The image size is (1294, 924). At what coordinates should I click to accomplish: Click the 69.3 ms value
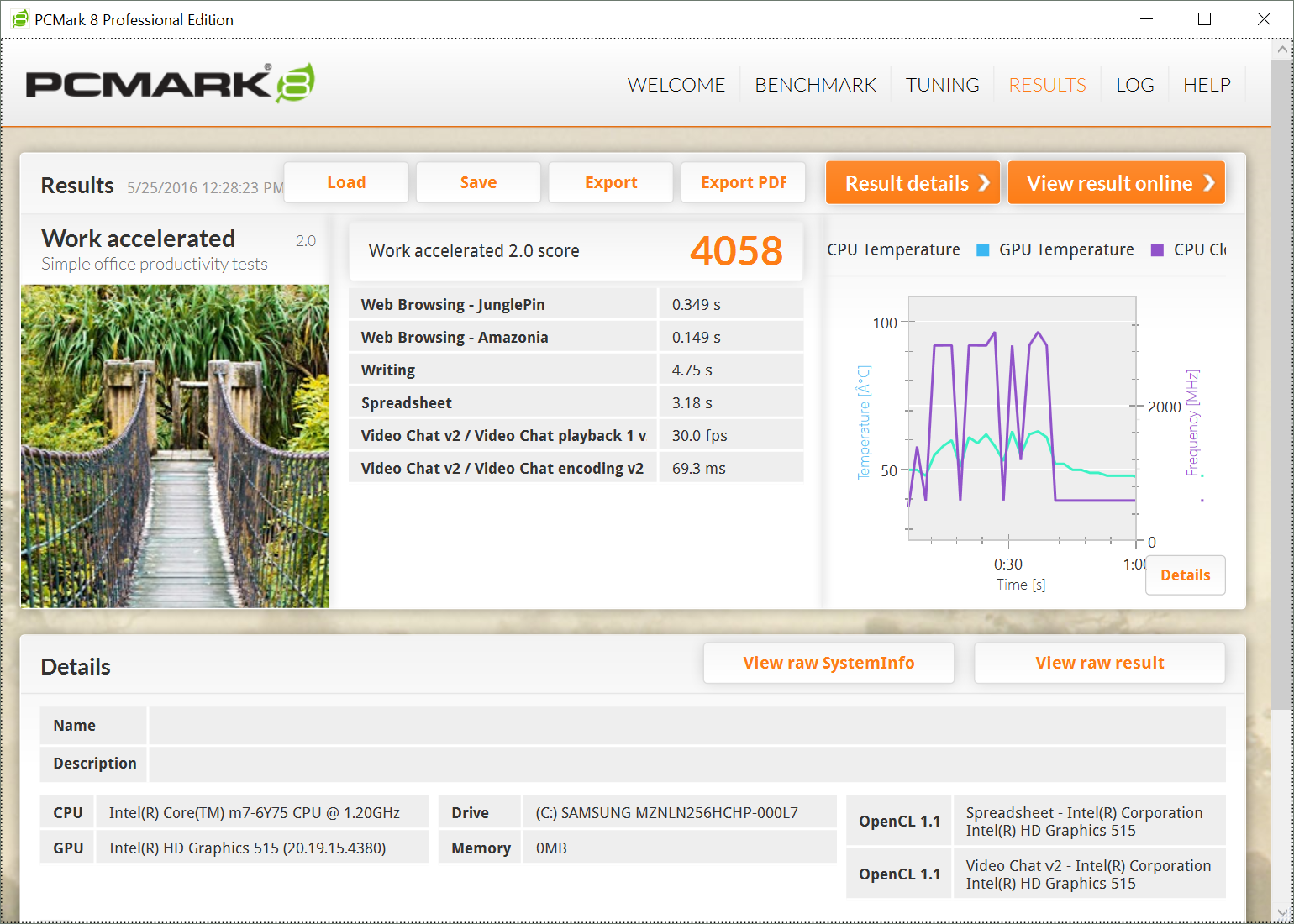click(x=698, y=468)
